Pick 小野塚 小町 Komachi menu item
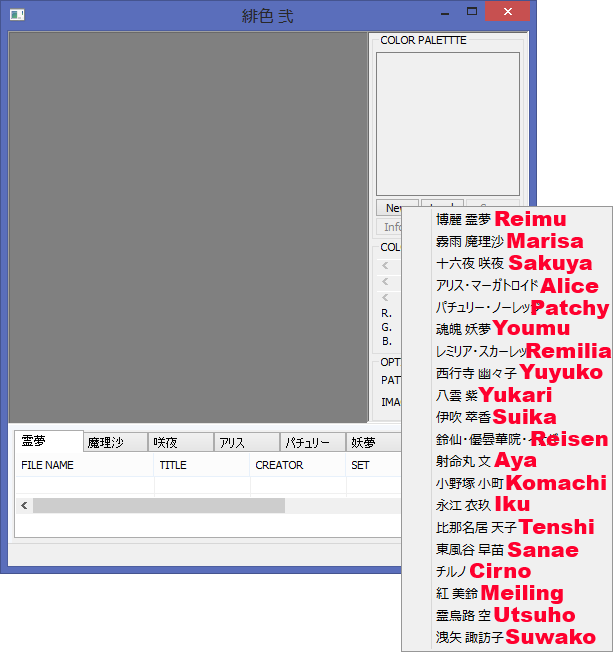 507,483
